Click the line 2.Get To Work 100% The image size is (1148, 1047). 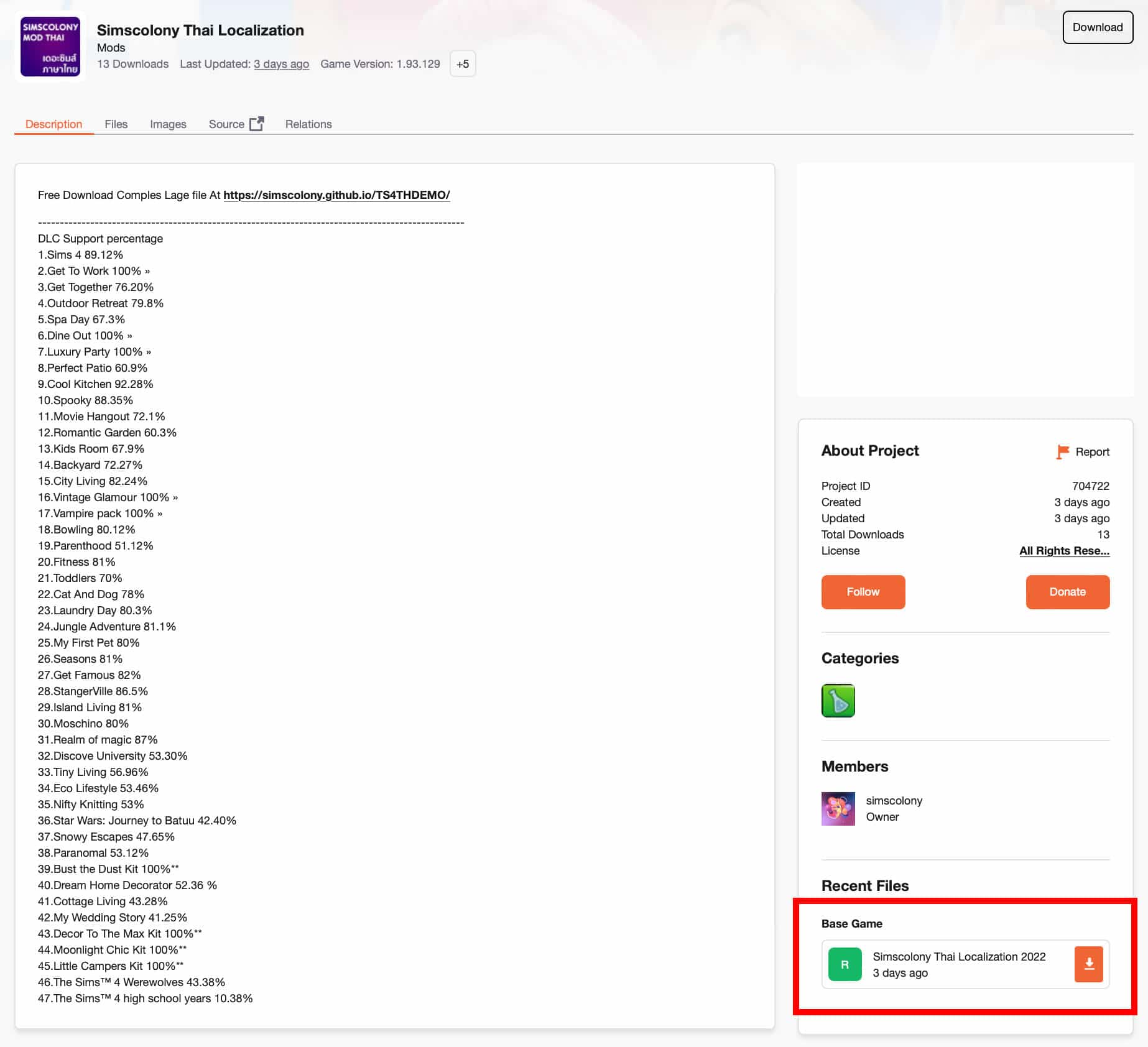(94, 271)
